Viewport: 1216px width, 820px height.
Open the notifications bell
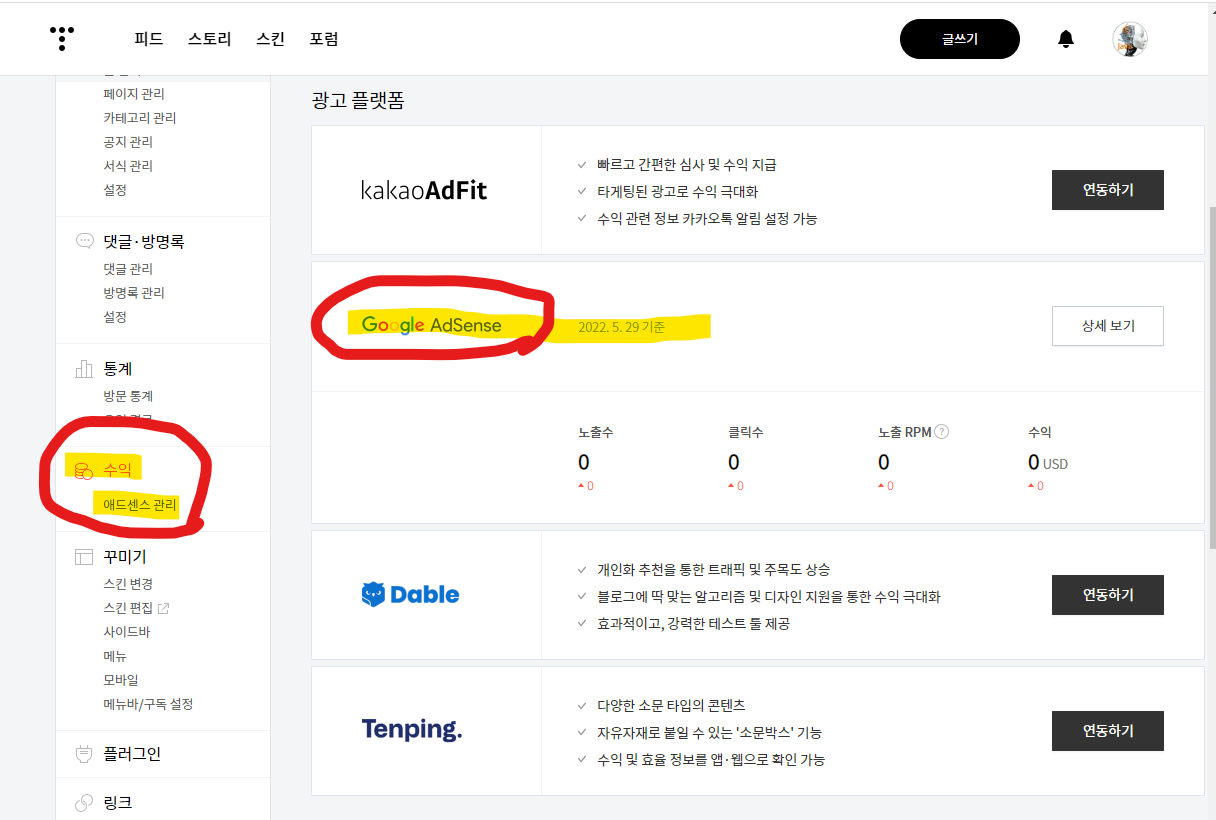click(x=1066, y=39)
